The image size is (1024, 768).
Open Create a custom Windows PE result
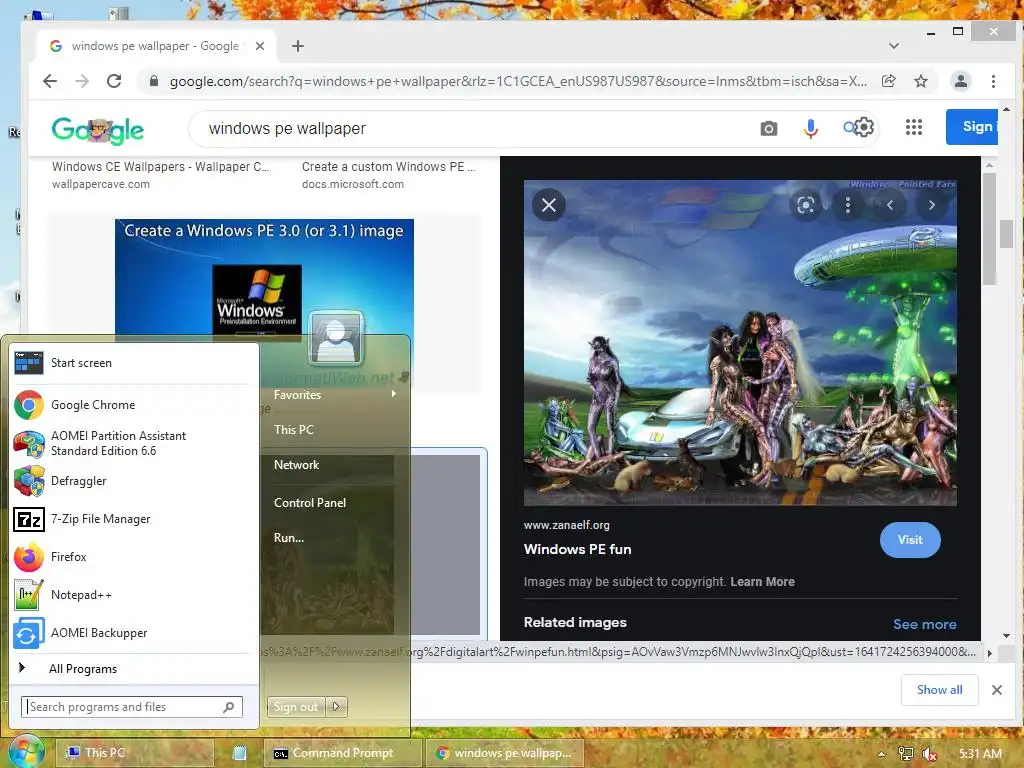pyautogui.click(x=389, y=167)
